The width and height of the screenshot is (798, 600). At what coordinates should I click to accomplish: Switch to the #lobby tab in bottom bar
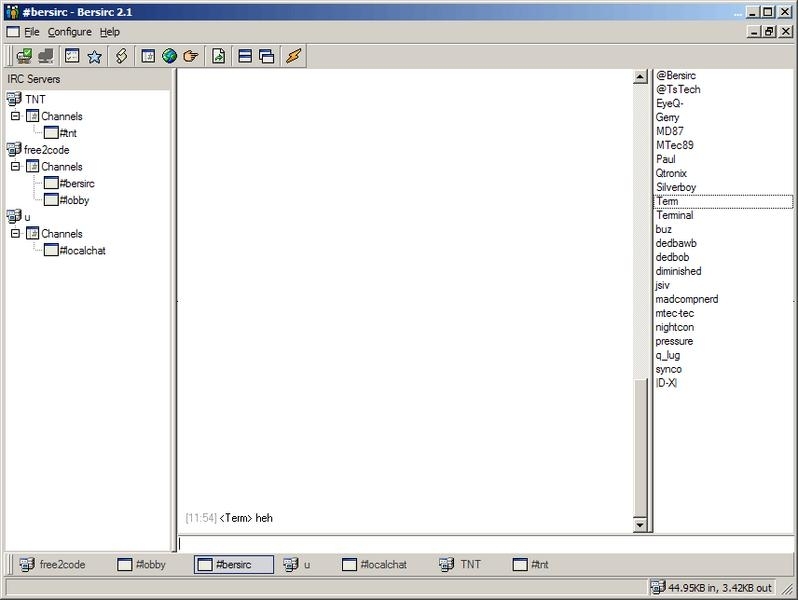(141, 564)
